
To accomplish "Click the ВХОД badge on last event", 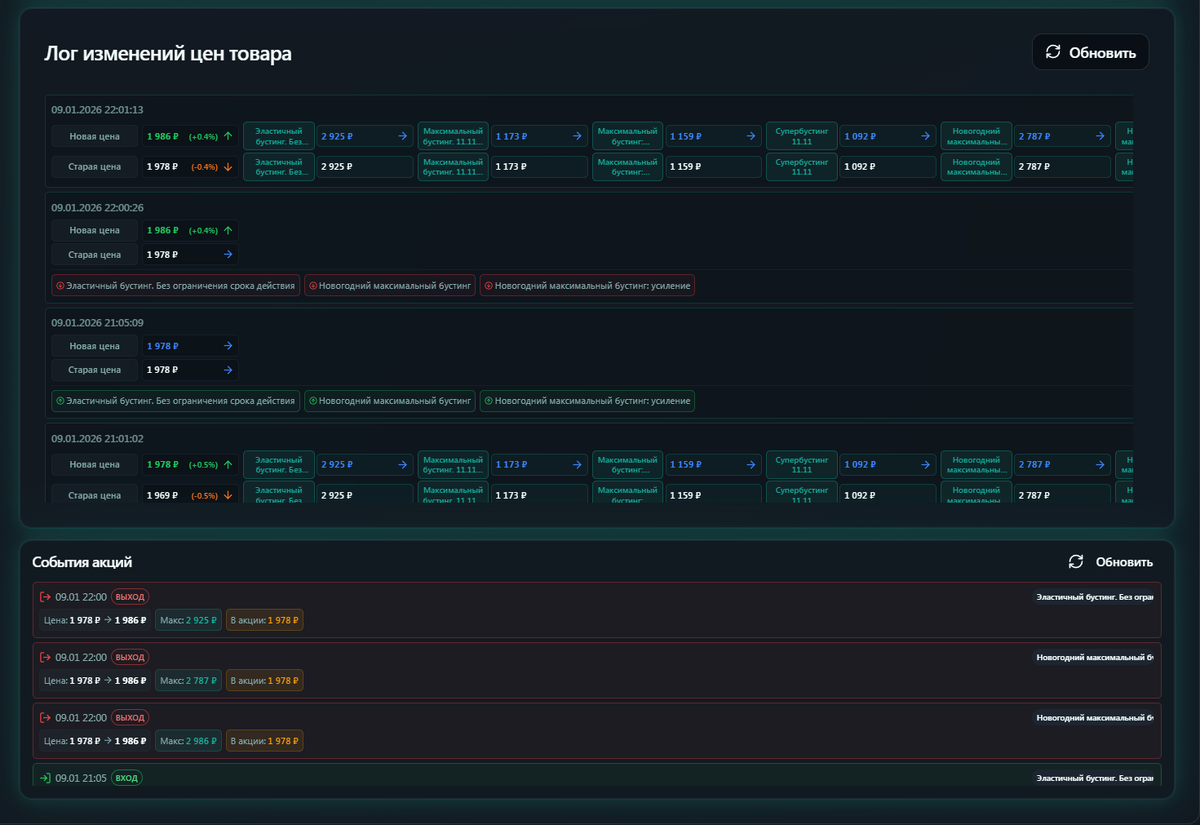I will tap(126, 777).
